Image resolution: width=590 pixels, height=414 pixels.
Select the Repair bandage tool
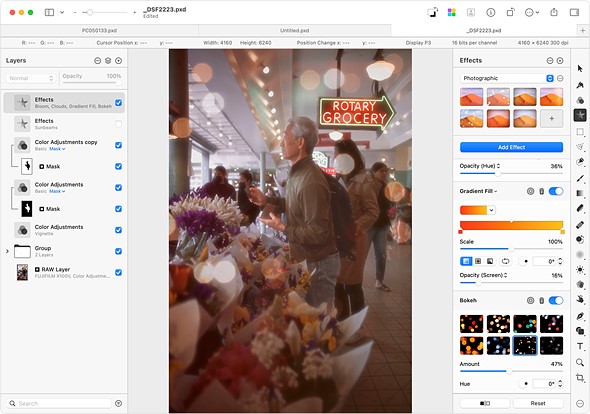coord(580,225)
